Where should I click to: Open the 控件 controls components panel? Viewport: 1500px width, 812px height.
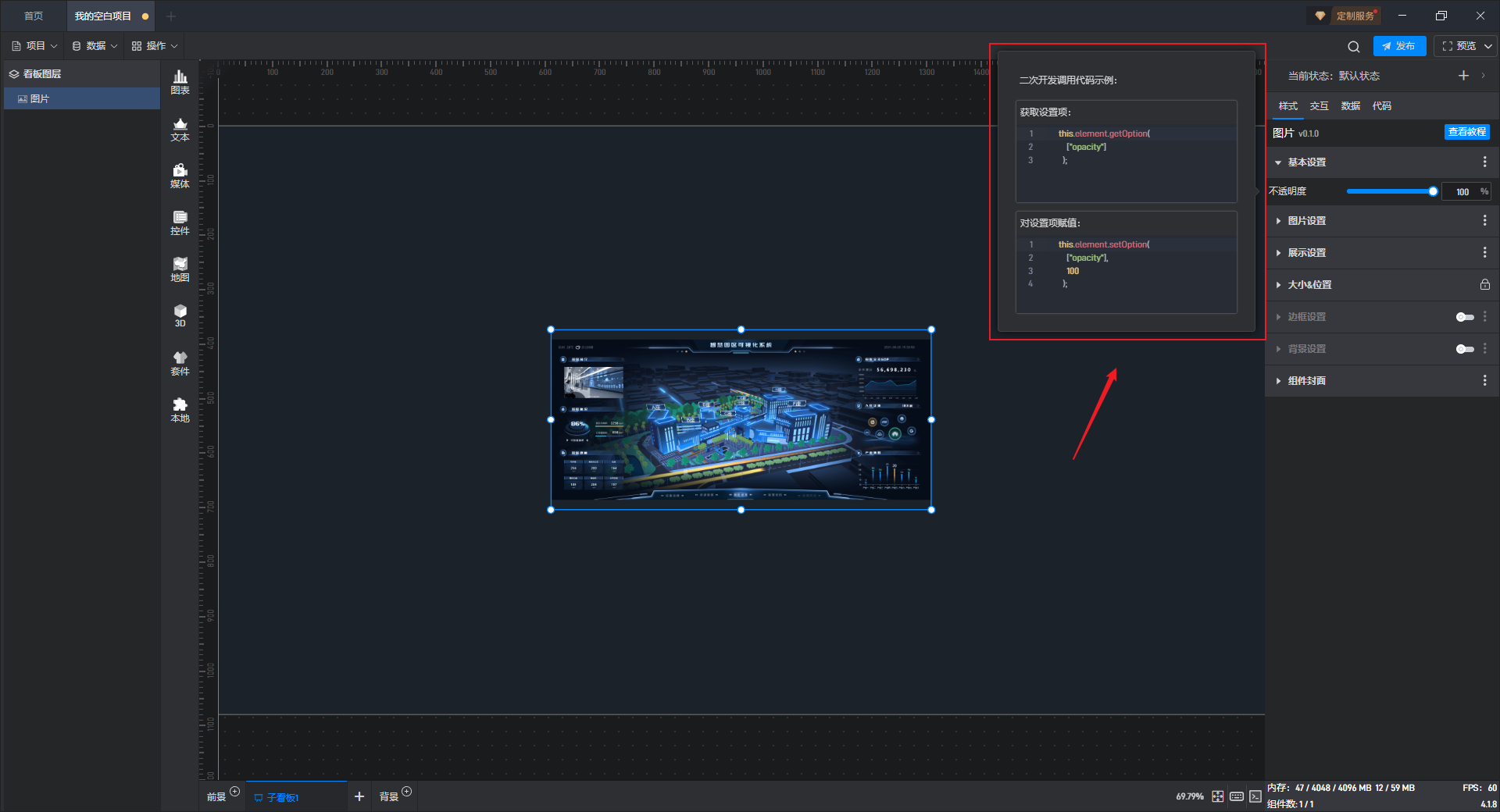(180, 223)
